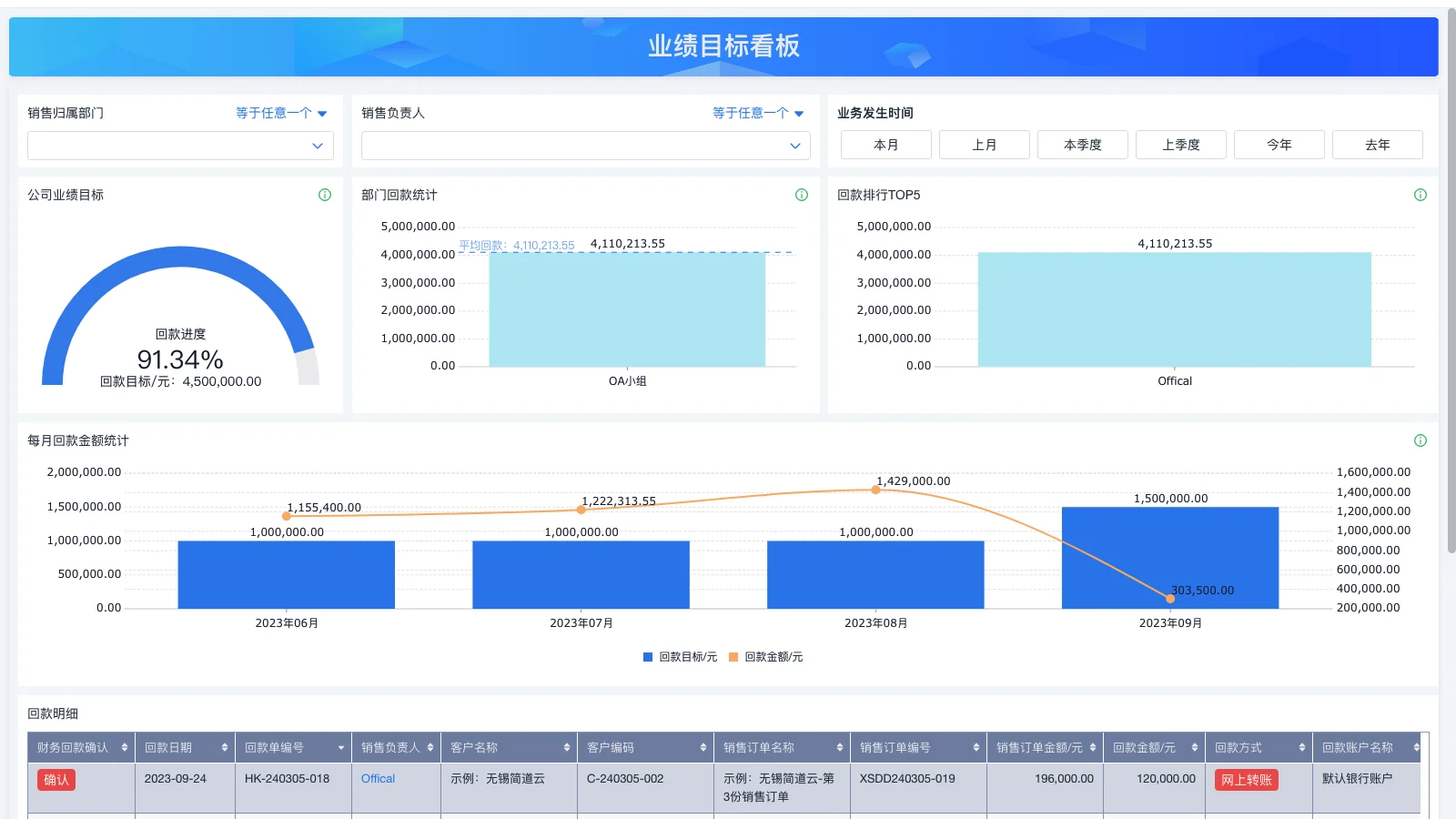Click the red 确认 confirm button
This screenshot has width=1456, height=819.
click(x=56, y=779)
